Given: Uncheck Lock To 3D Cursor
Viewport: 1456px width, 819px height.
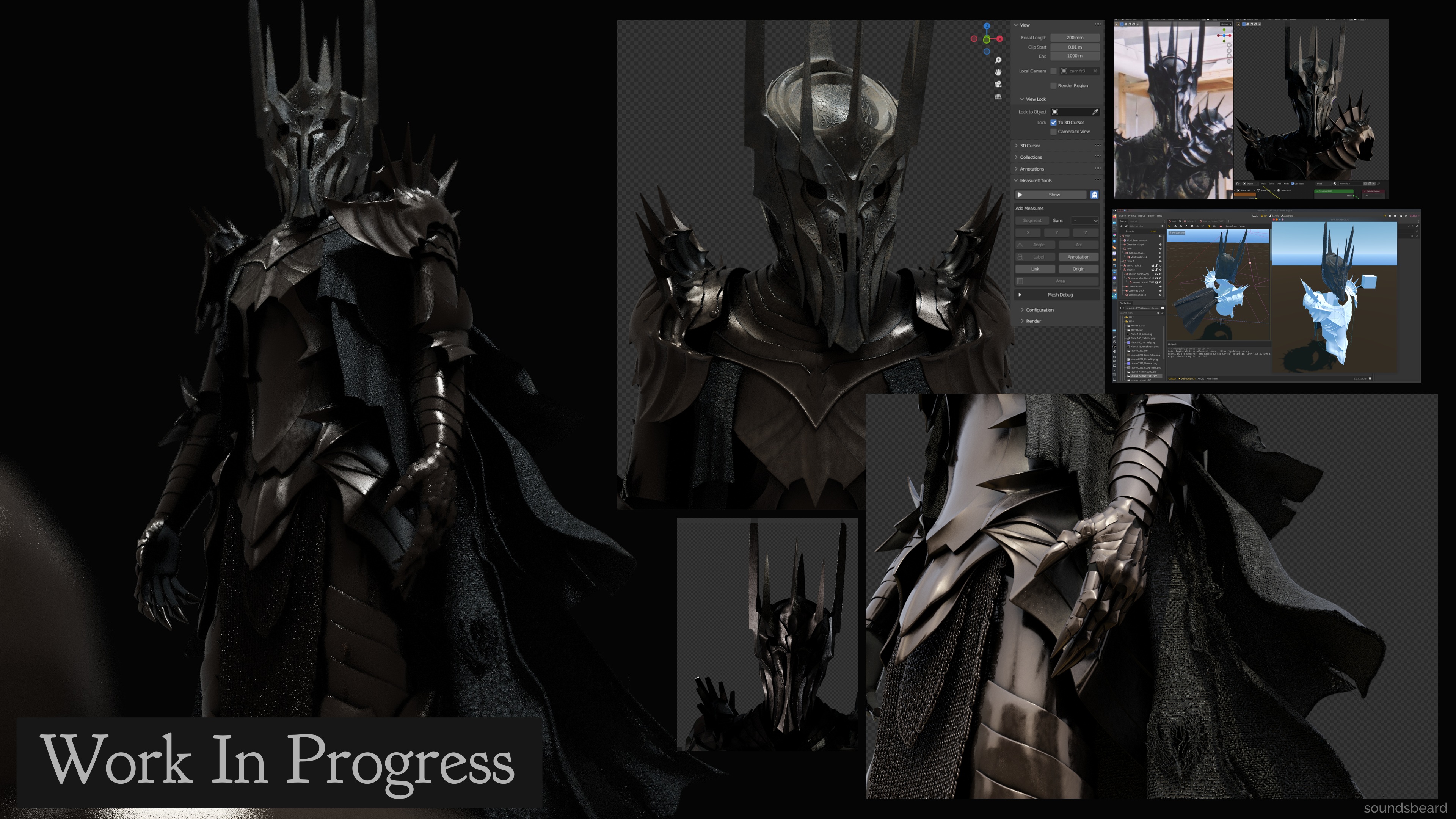Looking at the screenshot, I should pyautogui.click(x=1053, y=122).
